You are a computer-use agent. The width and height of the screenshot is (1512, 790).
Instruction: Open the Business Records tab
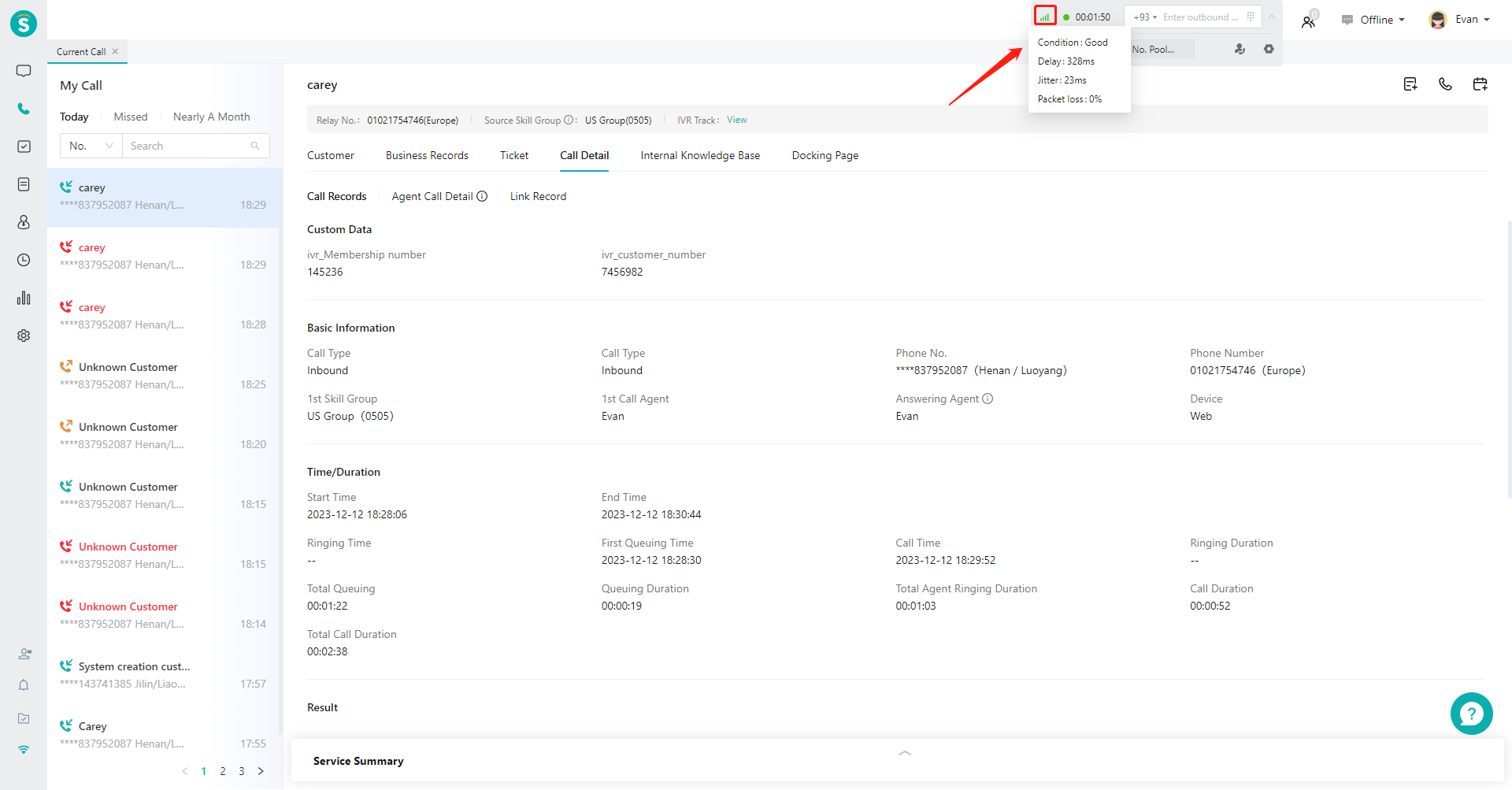tap(427, 155)
